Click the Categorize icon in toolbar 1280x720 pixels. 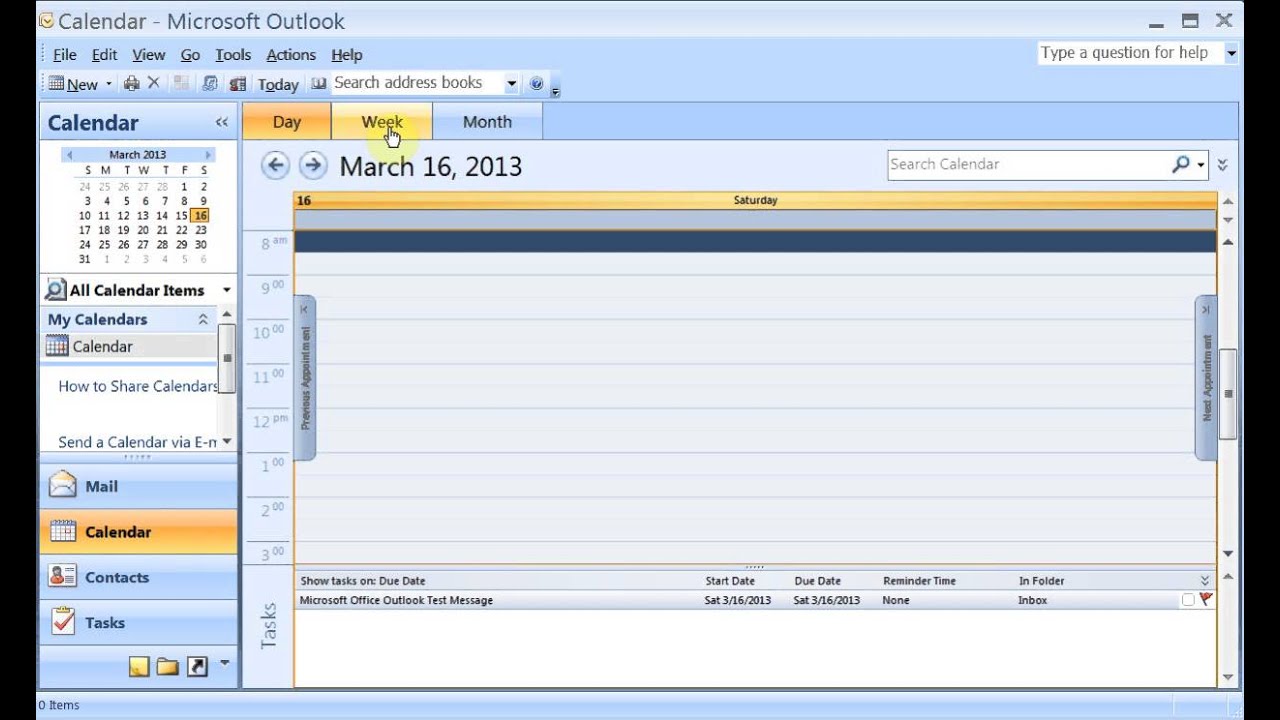[182, 84]
